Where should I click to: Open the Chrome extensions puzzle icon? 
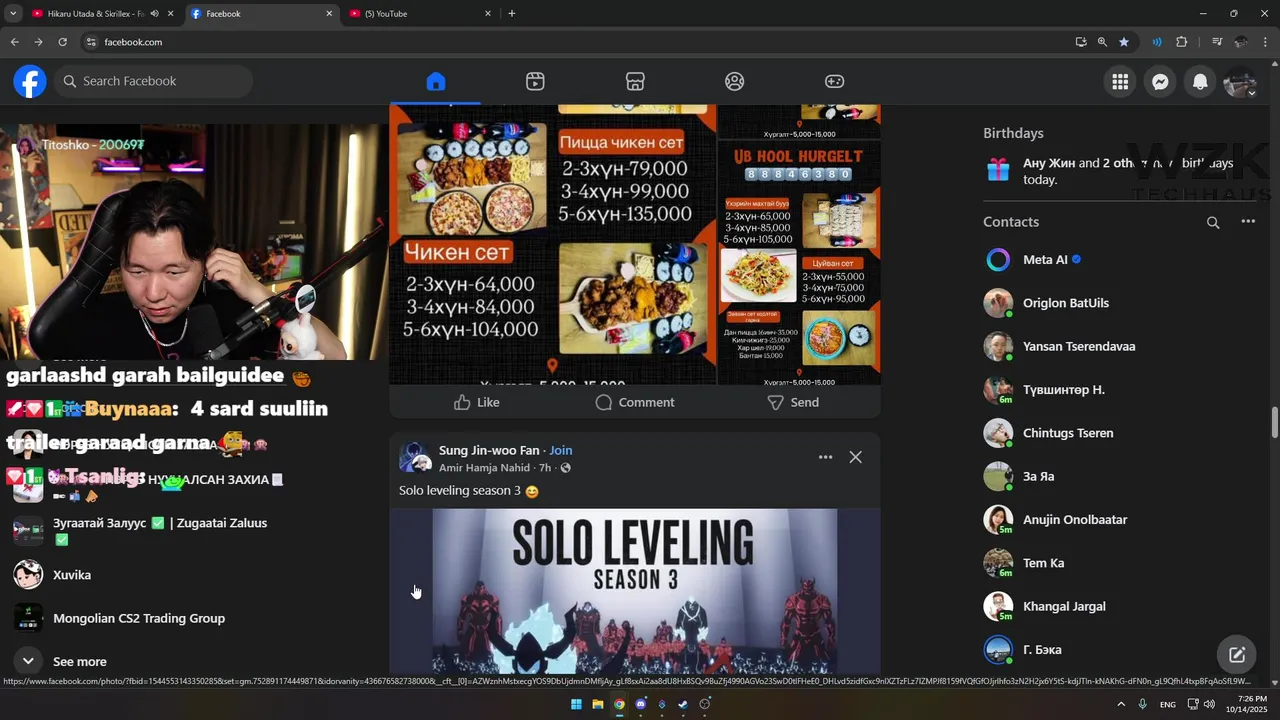pos(1181,42)
